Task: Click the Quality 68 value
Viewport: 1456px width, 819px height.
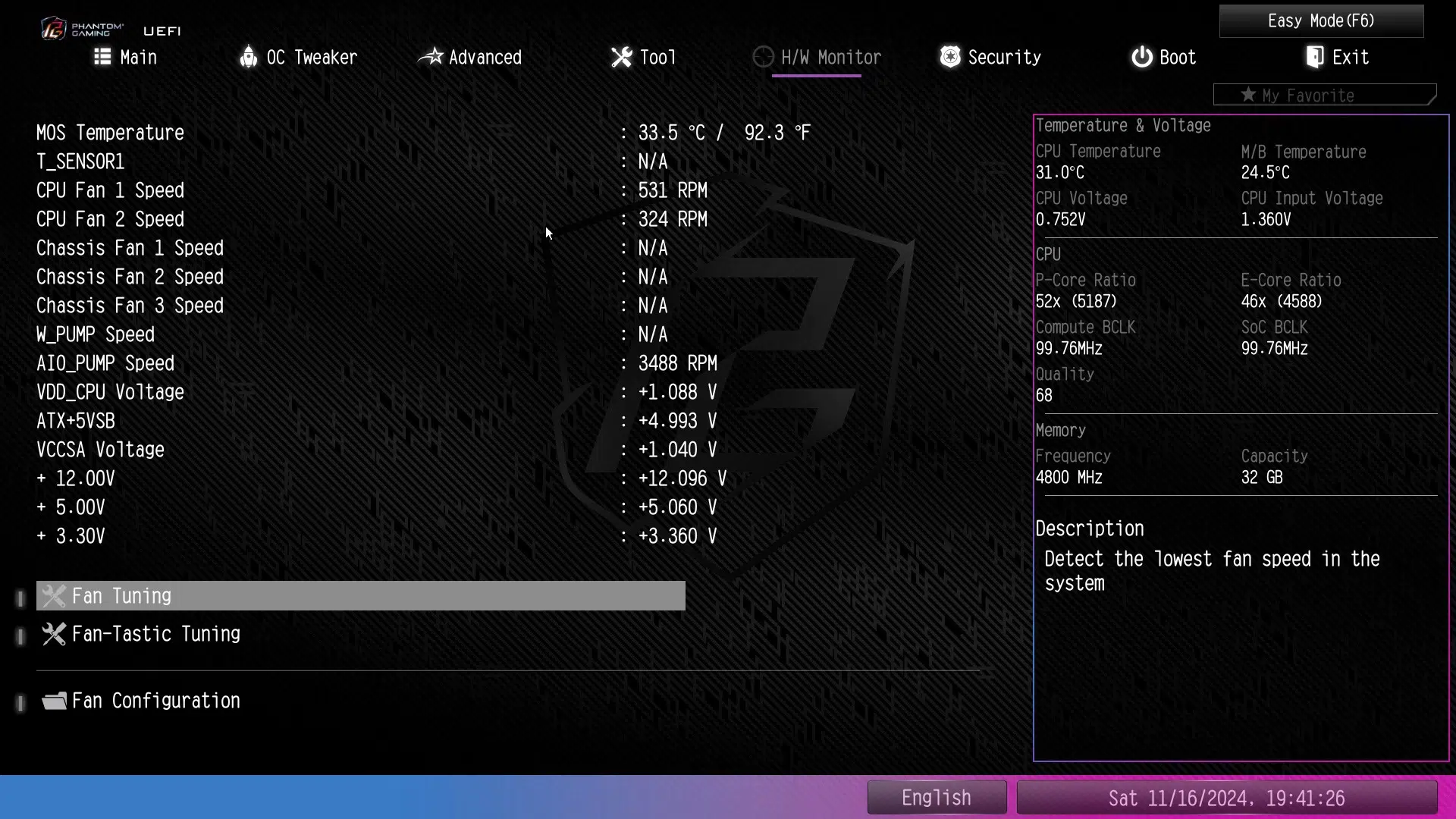Action: [x=1044, y=396]
